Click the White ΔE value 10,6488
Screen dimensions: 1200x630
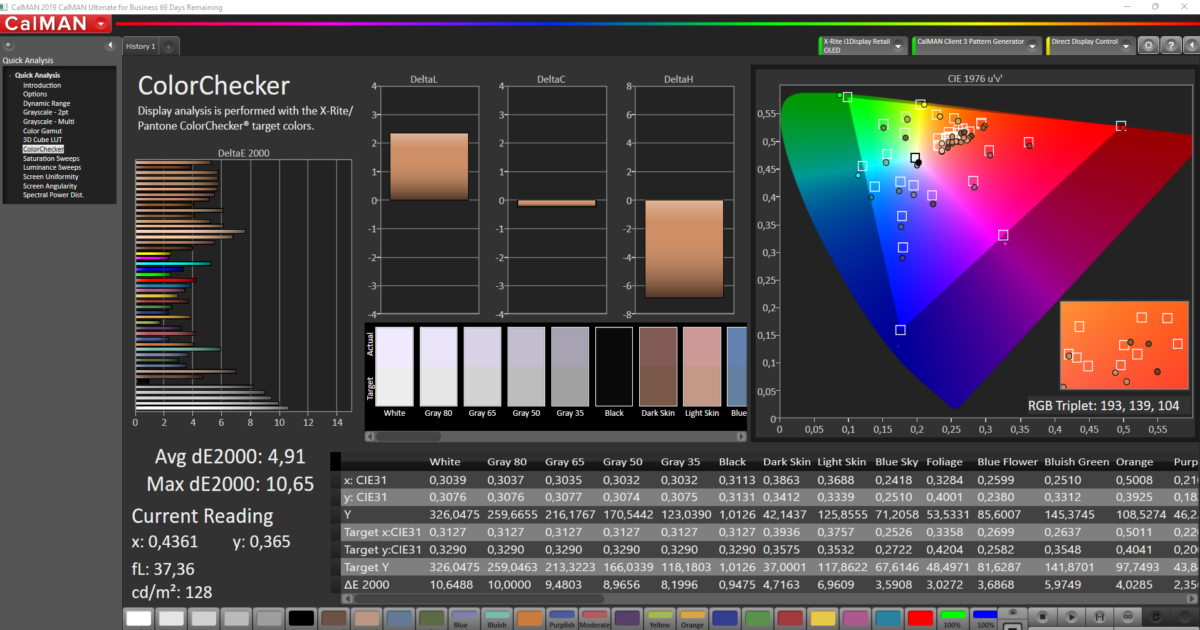[x=450, y=583]
